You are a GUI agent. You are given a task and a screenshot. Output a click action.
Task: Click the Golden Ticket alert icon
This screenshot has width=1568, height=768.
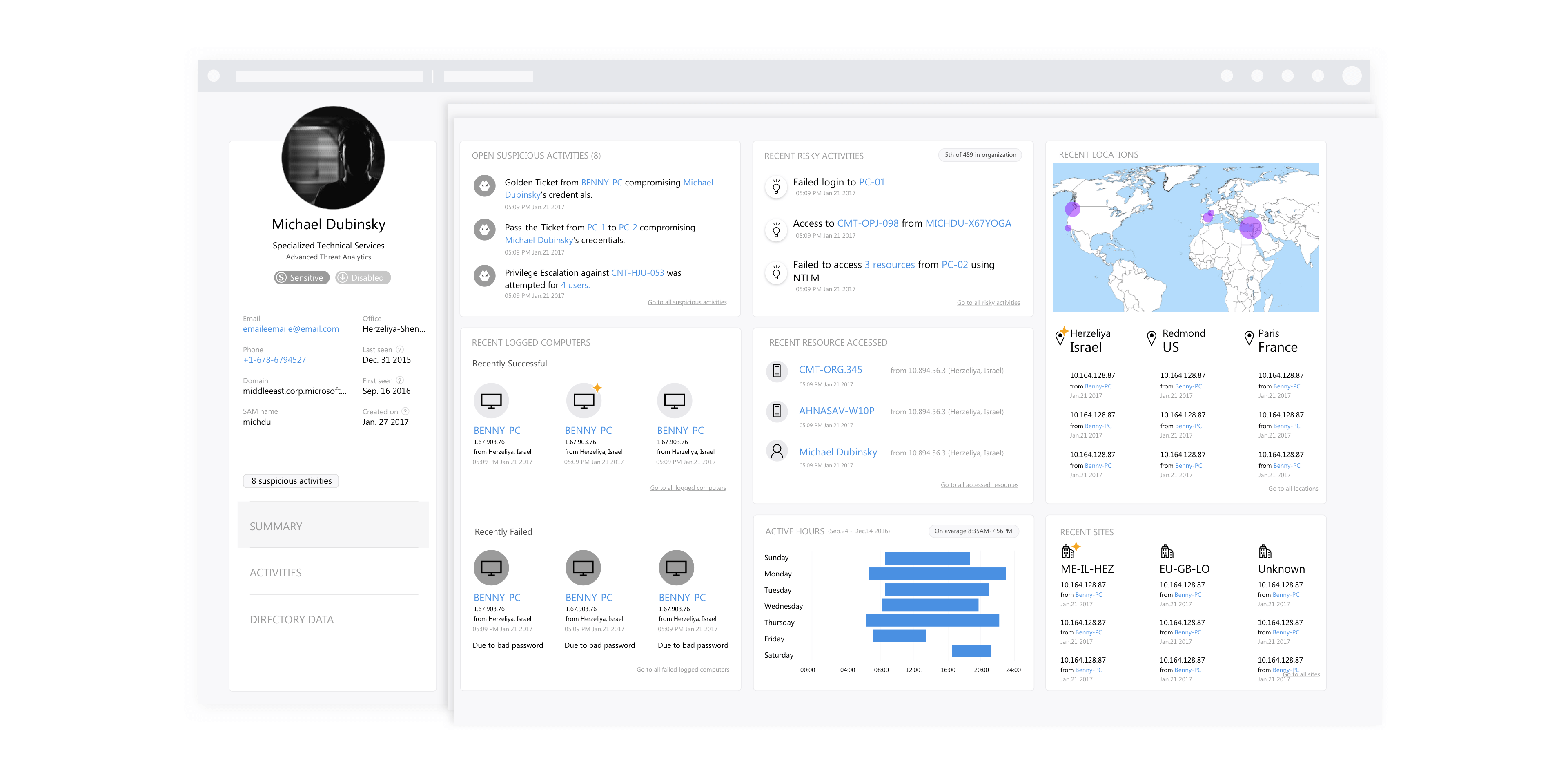[485, 186]
